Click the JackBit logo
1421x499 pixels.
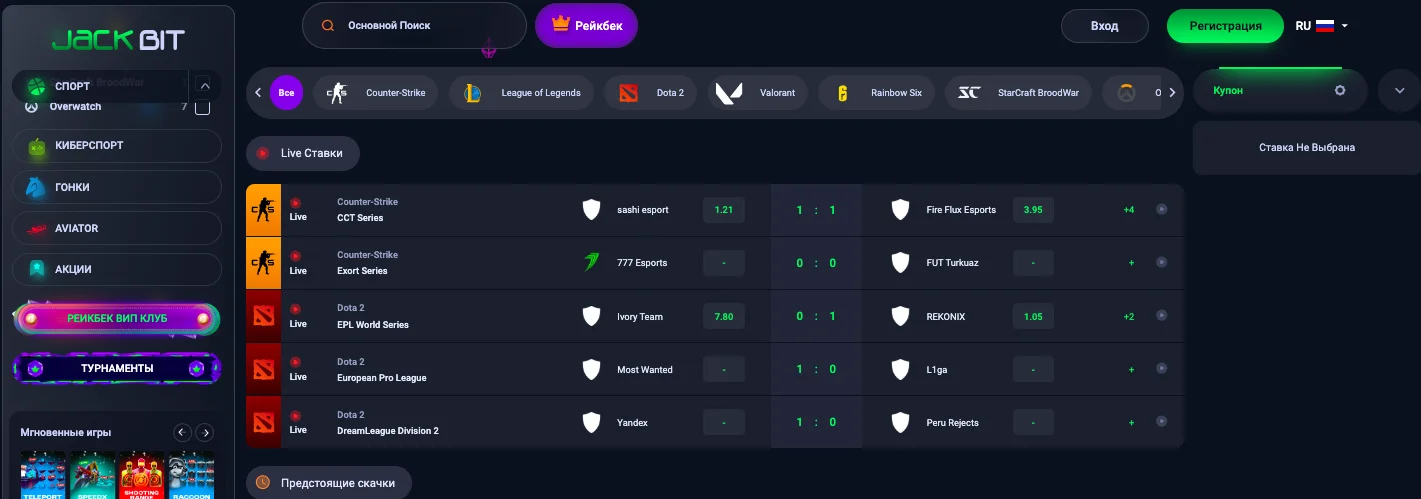click(x=118, y=40)
